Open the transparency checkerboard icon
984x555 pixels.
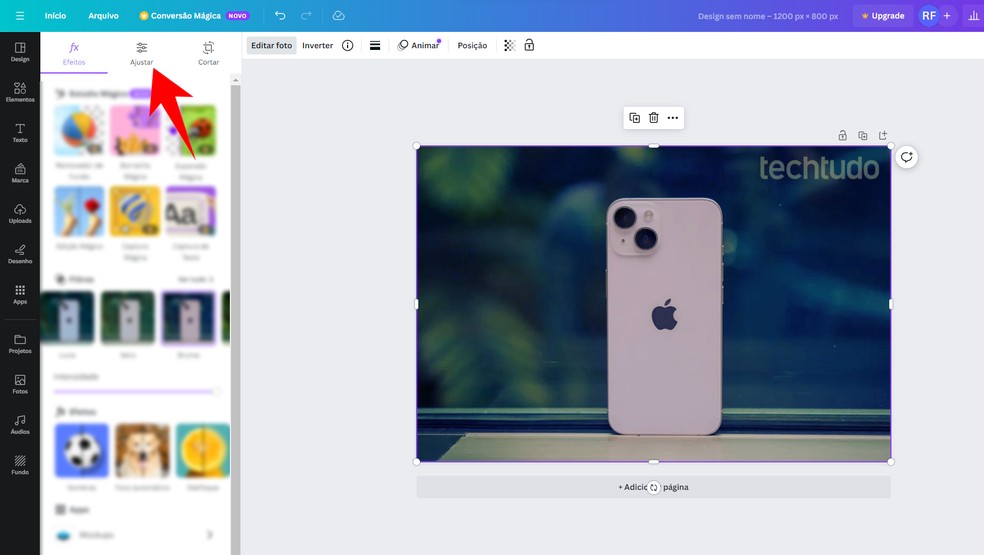coord(509,45)
